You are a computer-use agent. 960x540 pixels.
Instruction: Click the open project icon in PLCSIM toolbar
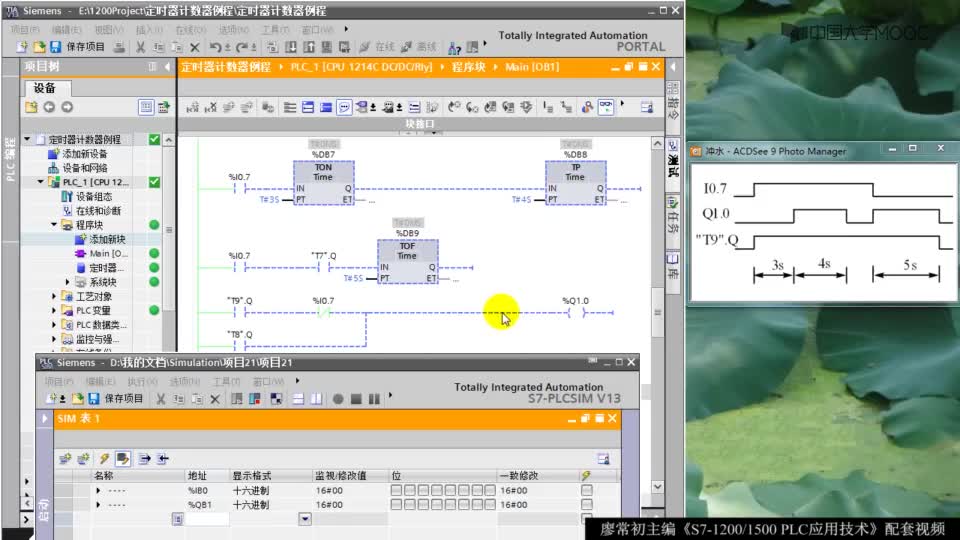coord(77,399)
